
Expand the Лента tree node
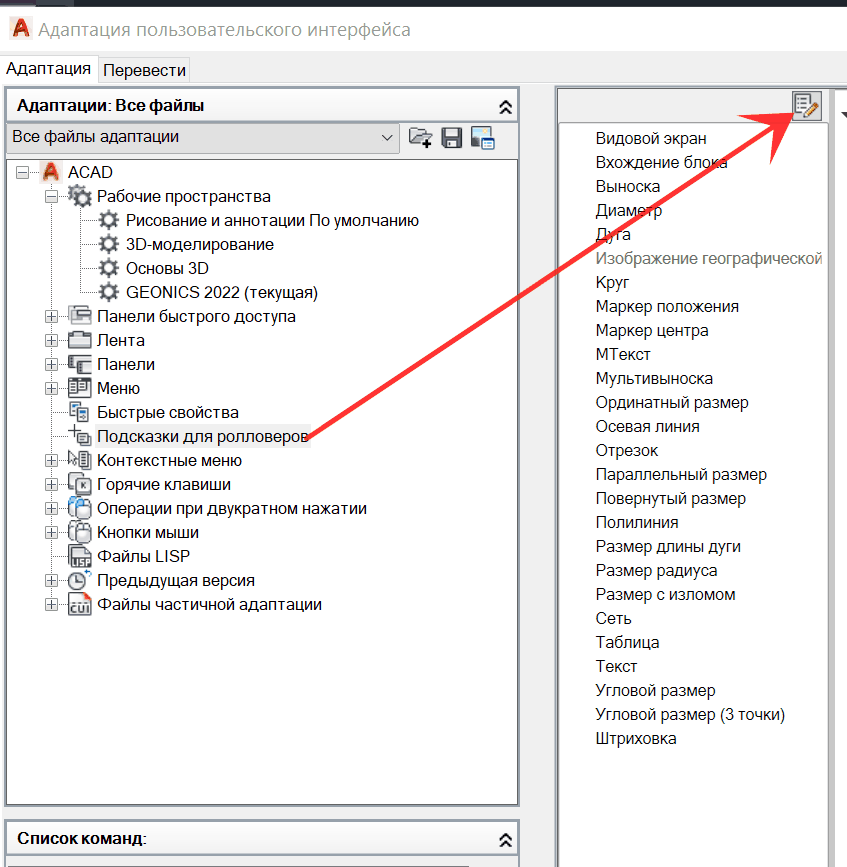click(52, 341)
